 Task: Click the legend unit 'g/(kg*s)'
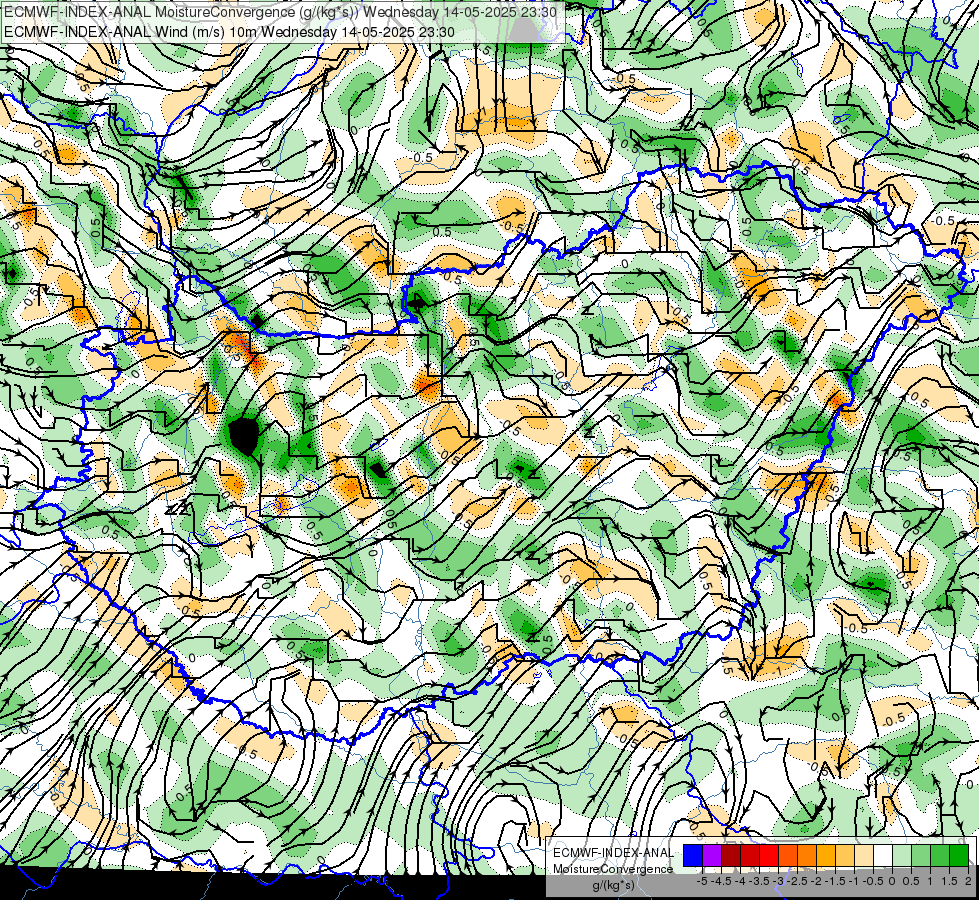tap(614, 885)
